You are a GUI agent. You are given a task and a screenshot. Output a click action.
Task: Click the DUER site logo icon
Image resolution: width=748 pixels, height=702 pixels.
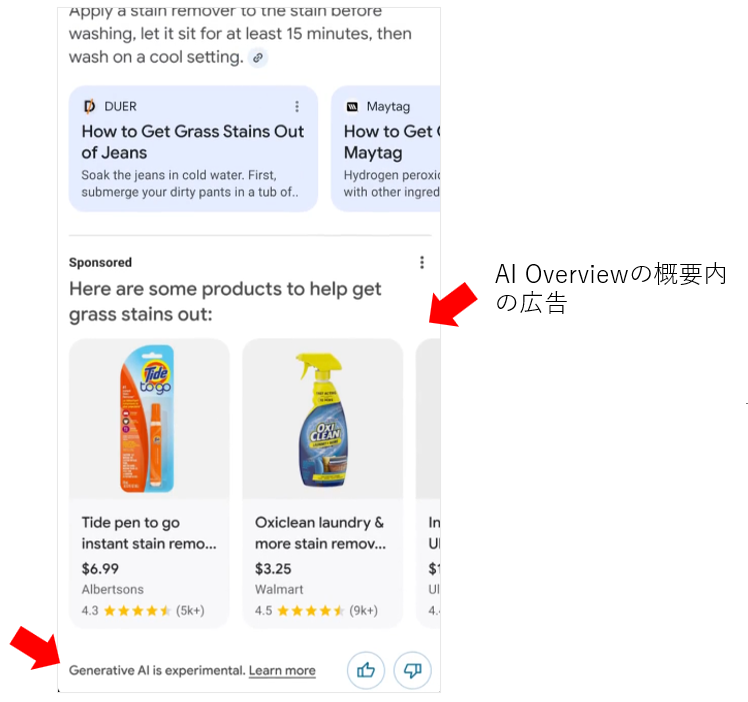(x=89, y=106)
